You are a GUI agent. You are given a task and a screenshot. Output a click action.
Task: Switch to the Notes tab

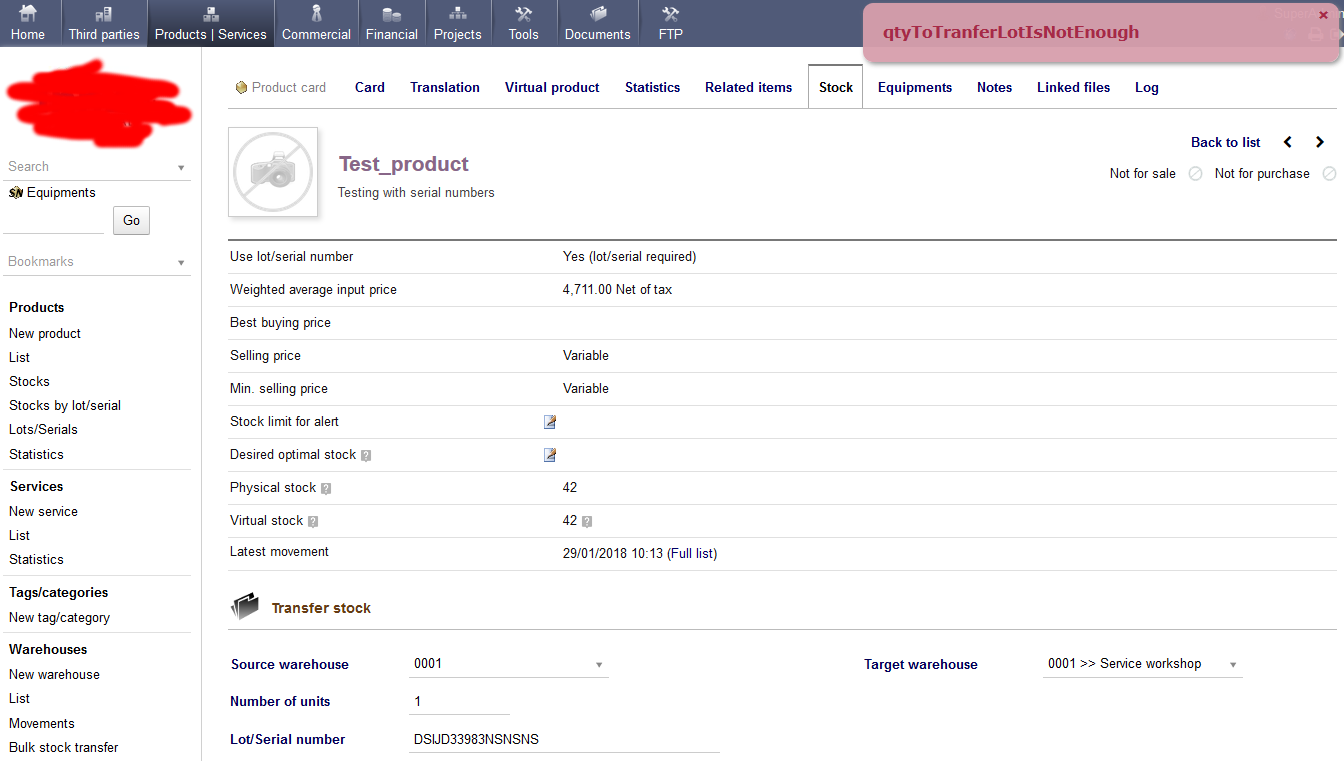point(994,88)
